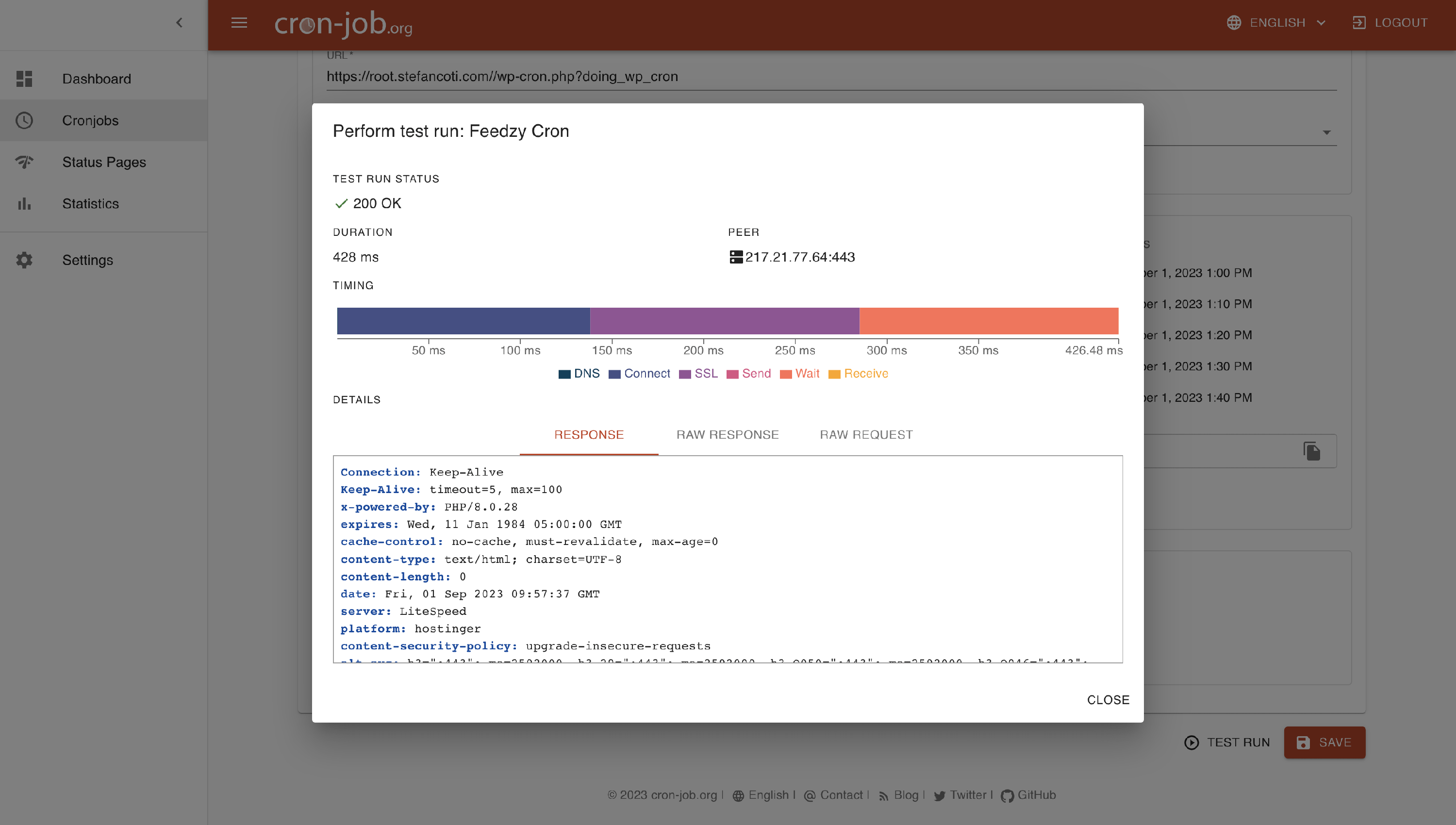Click the Settings gear icon
The height and width of the screenshot is (825, 1456).
tap(24, 260)
